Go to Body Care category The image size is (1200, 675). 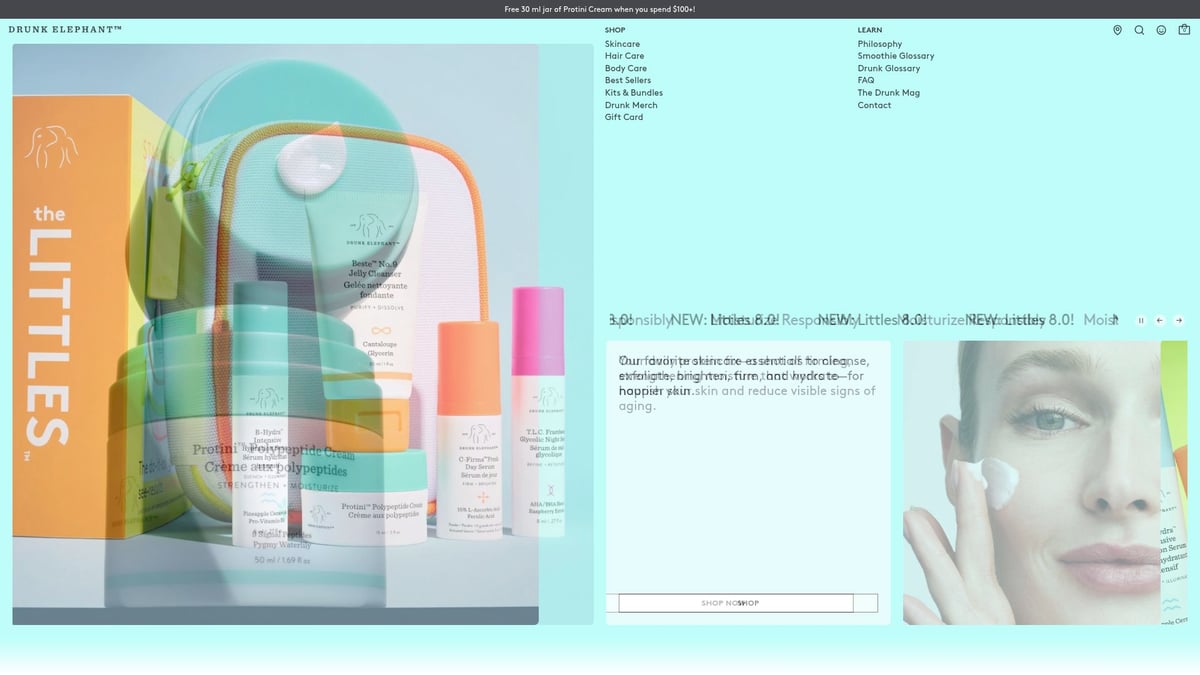(626, 68)
